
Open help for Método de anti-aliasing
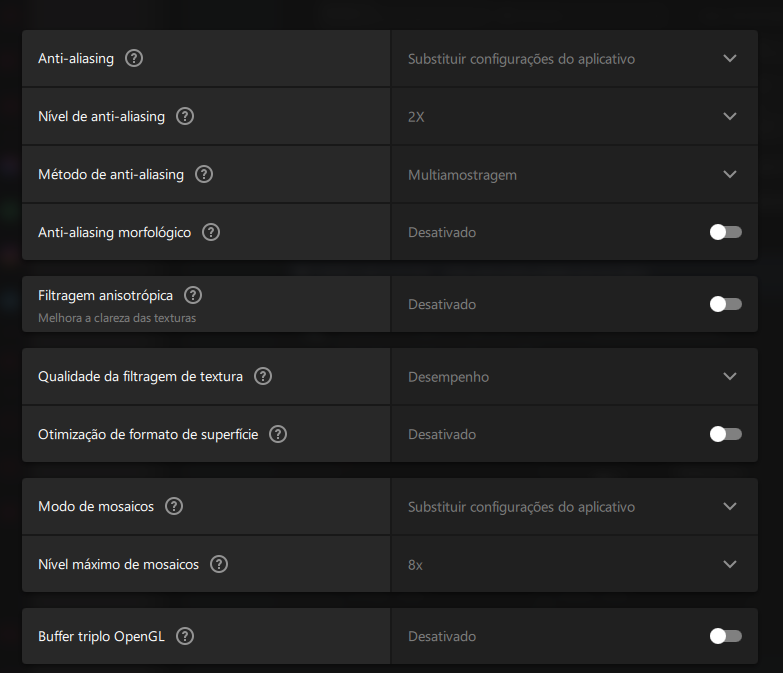(x=204, y=174)
